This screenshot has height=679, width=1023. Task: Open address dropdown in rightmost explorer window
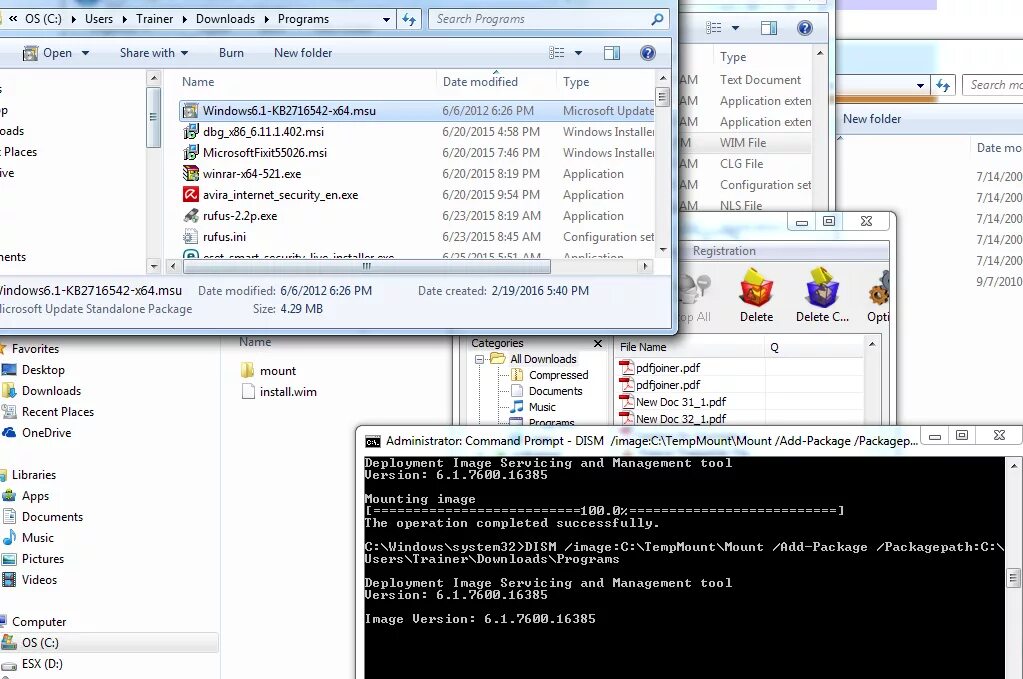(920, 85)
